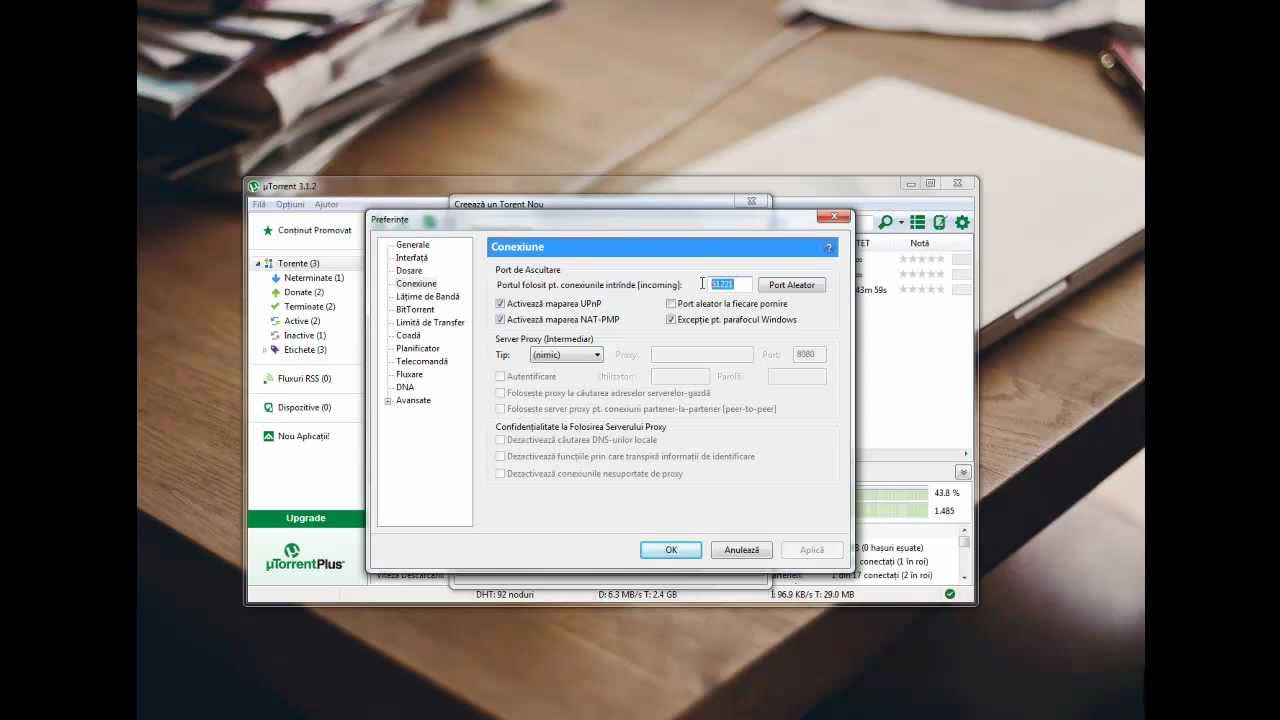Viewport: 1280px width, 720px height.
Task: Click the Dispozitive device icon
Action: 268,408
